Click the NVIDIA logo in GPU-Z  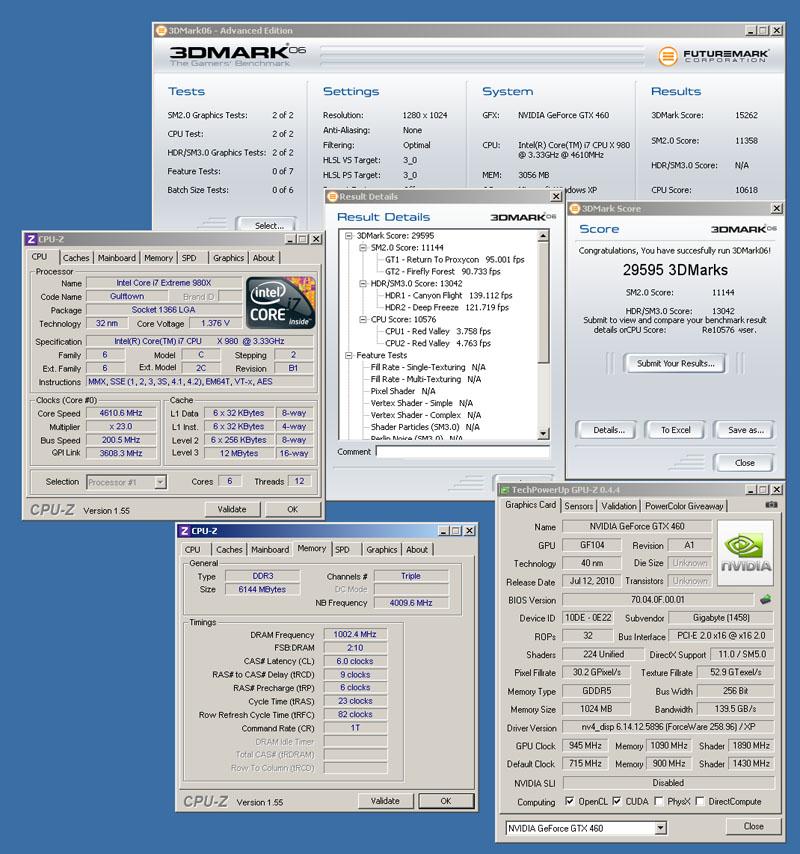(x=746, y=553)
